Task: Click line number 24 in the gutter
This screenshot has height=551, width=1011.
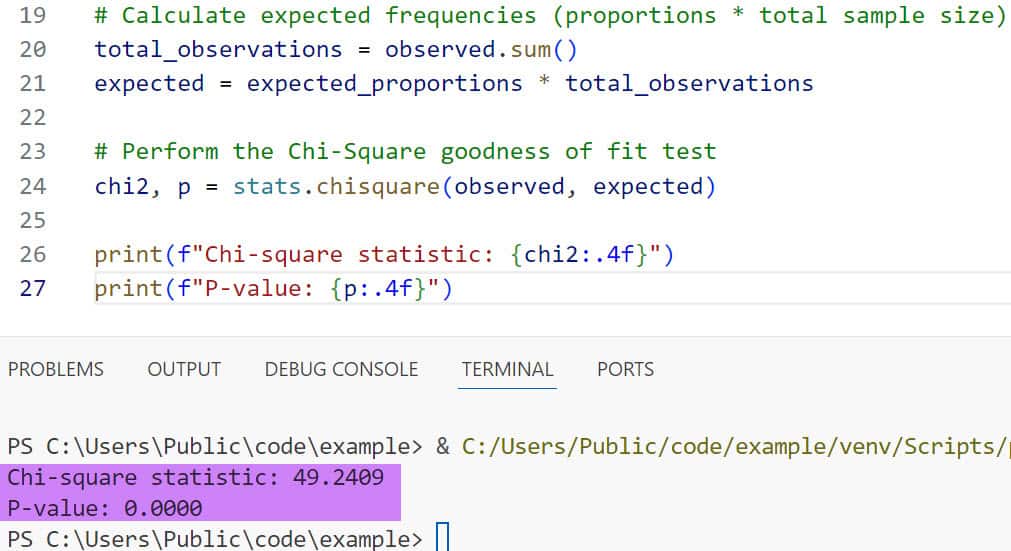Action: 33,186
